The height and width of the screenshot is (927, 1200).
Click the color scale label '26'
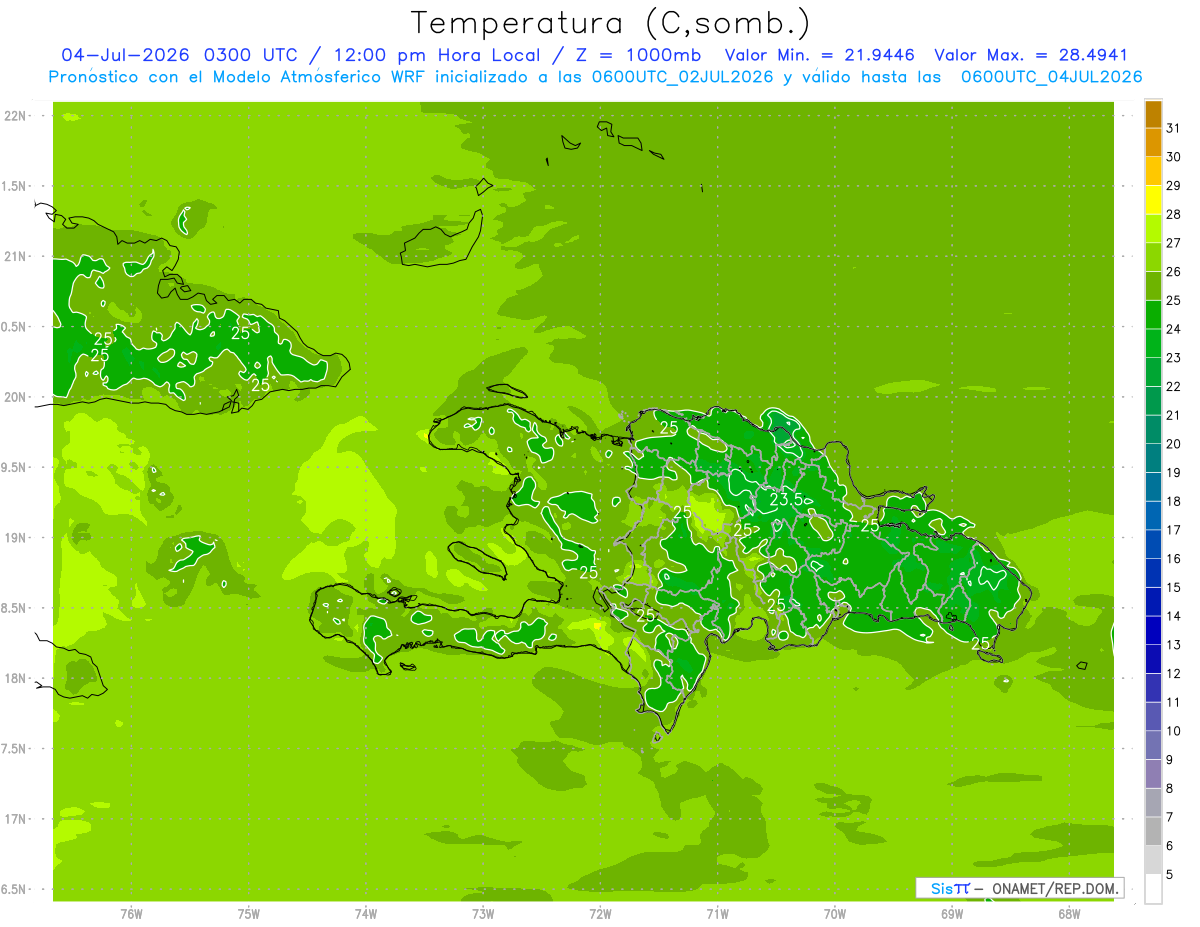pos(1174,271)
